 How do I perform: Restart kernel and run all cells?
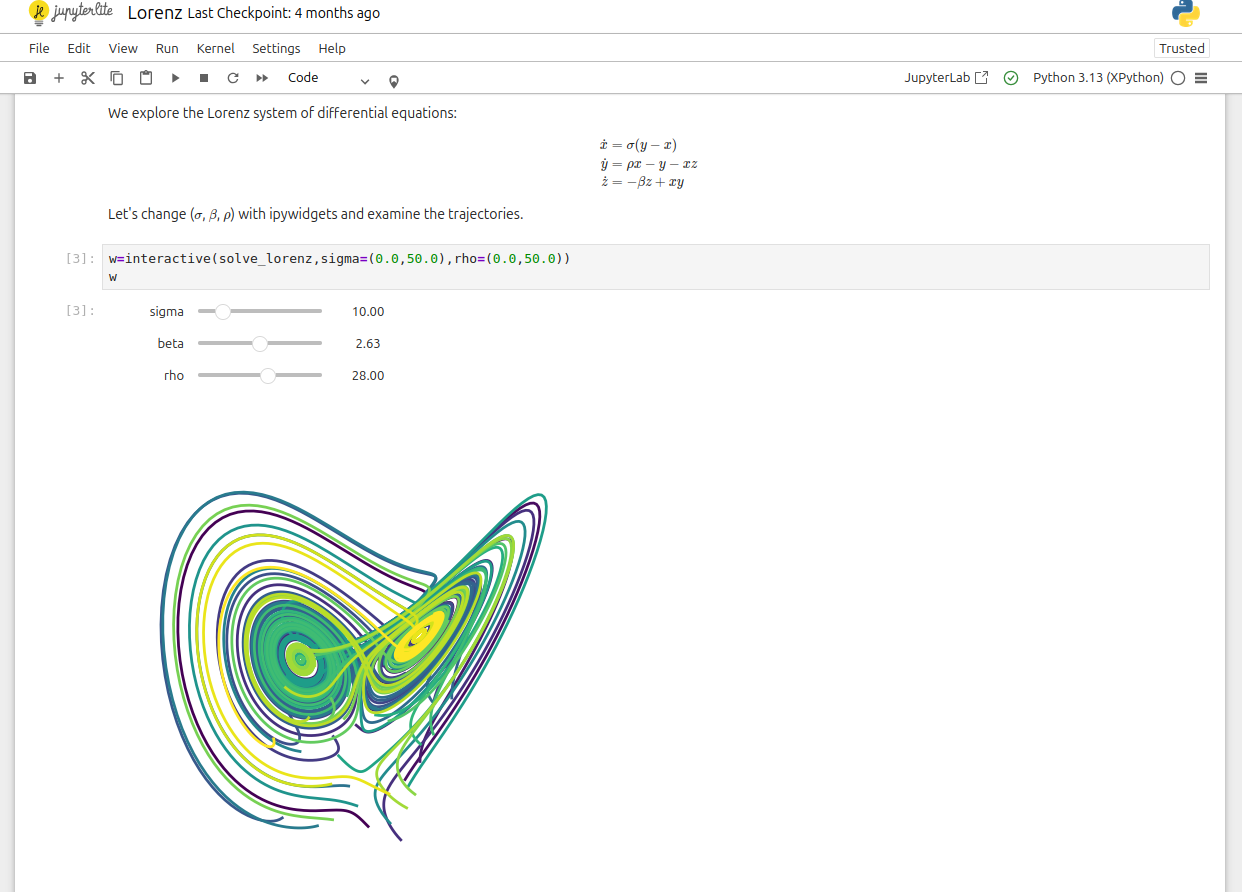[262, 78]
